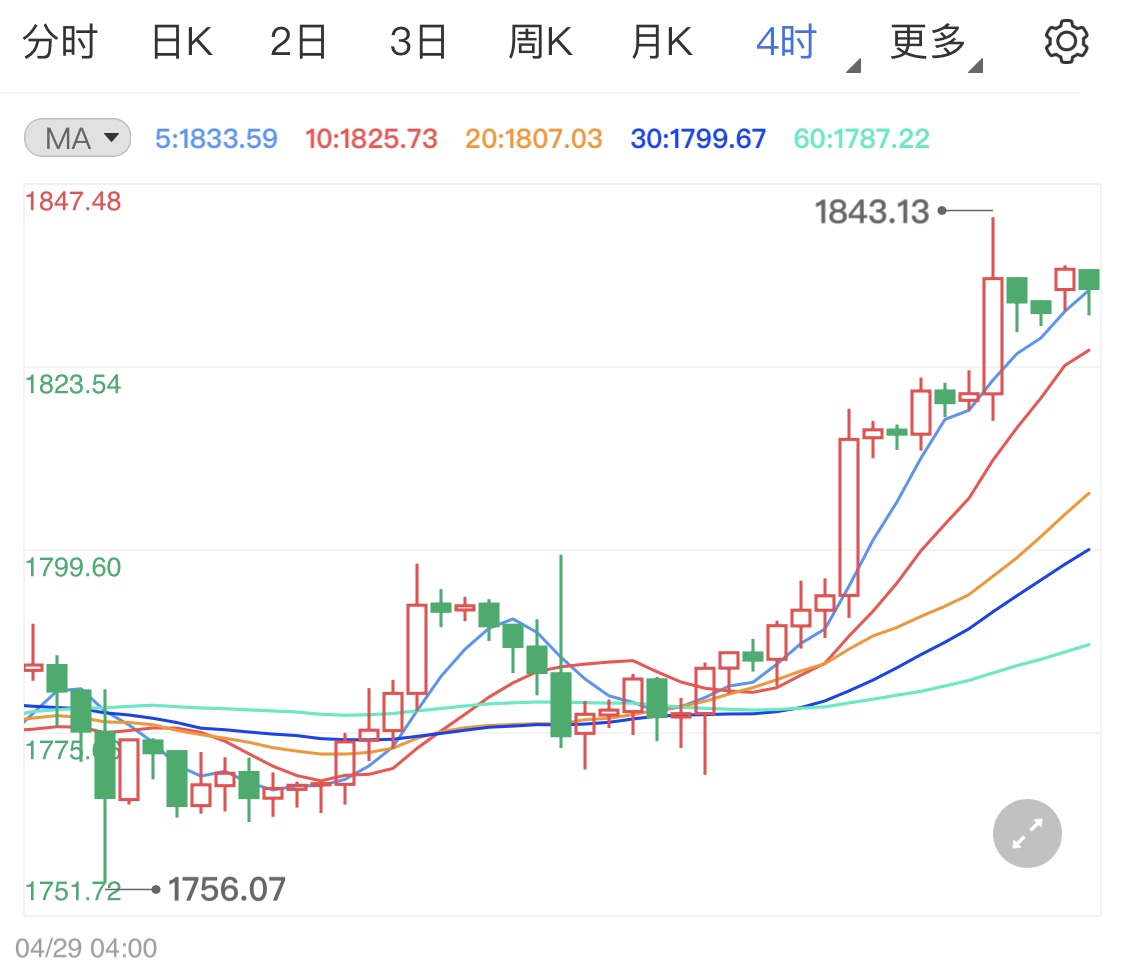The width and height of the screenshot is (1125, 967).
Task: Click the axis value 1799.60
Action: pyautogui.click(x=73, y=567)
